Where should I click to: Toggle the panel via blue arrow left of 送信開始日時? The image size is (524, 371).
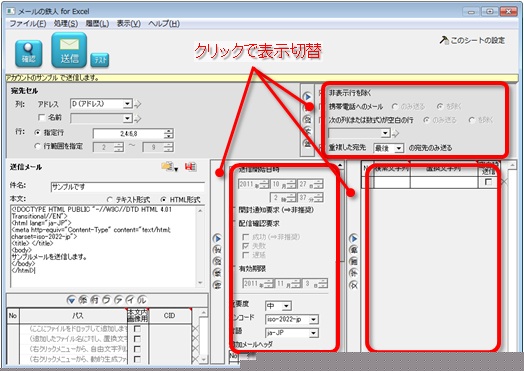pyautogui.click(x=217, y=238)
